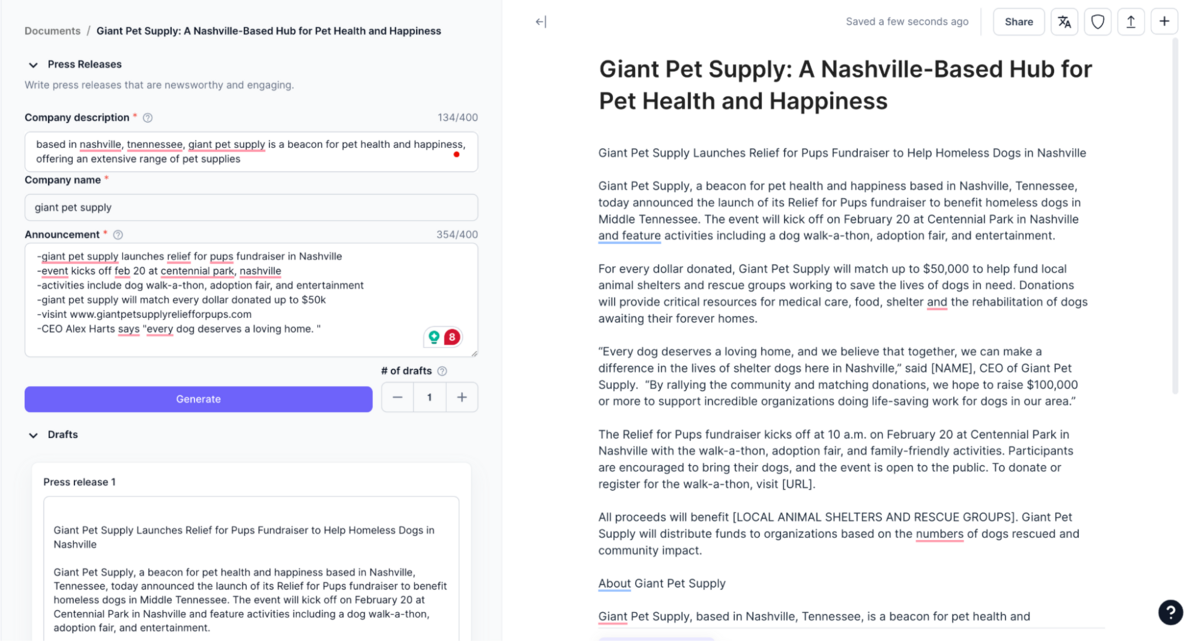This screenshot has height=641, width=1200.
Task: Collapse the Press Releases section
Action: tap(35, 64)
